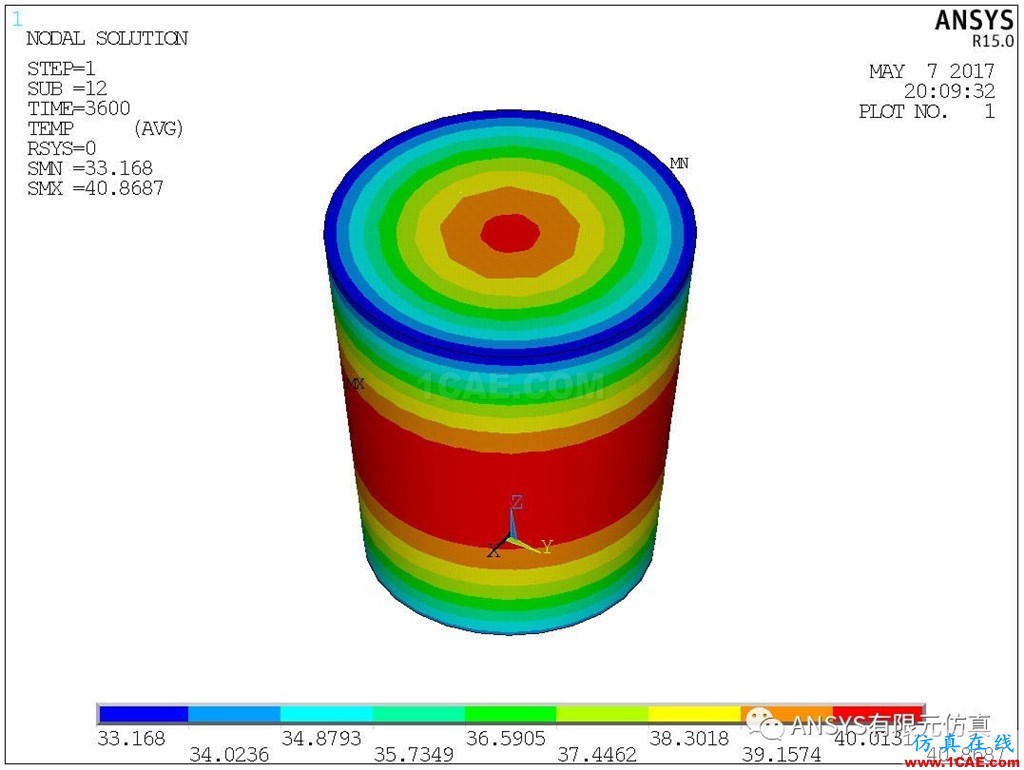Click the 33.168 legend value

pos(131,739)
